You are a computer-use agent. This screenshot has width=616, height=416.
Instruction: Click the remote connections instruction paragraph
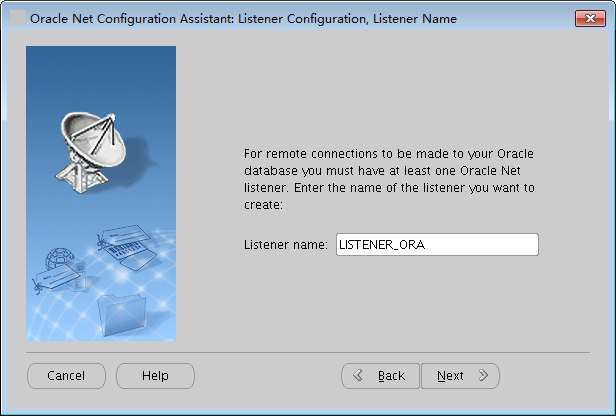coord(390,179)
